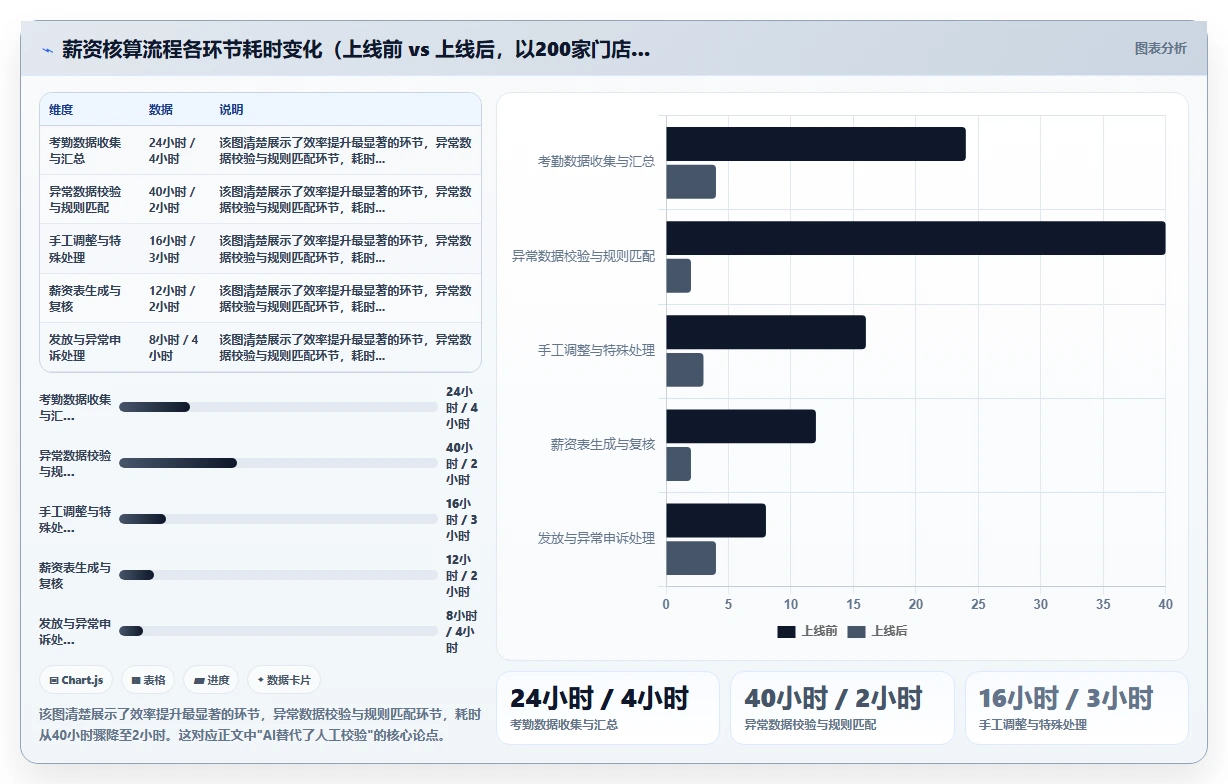
Task: Click the x-axis tick value 10
Action: (791, 604)
